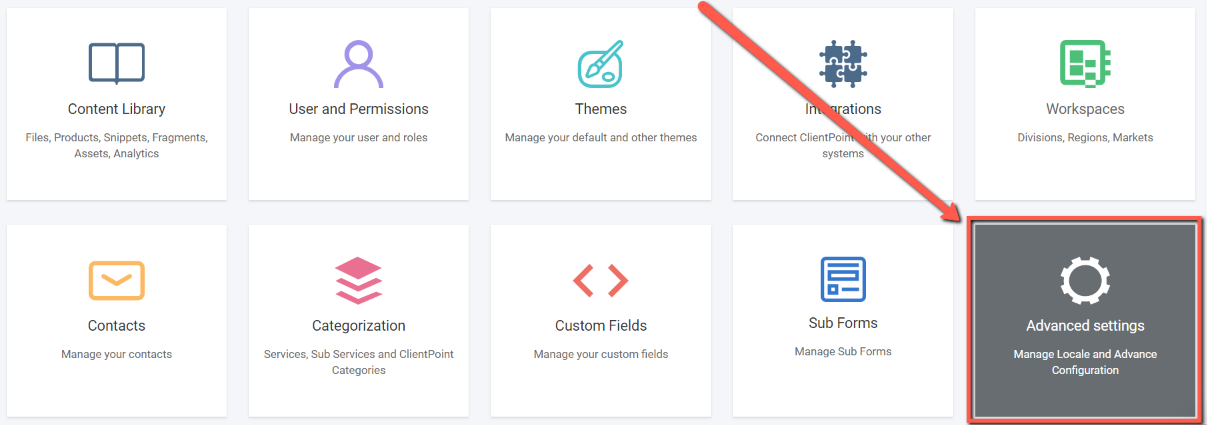This screenshot has width=1207, height=425.
Task: Select the User and Permissions person icon
Action: coord(358,64)
